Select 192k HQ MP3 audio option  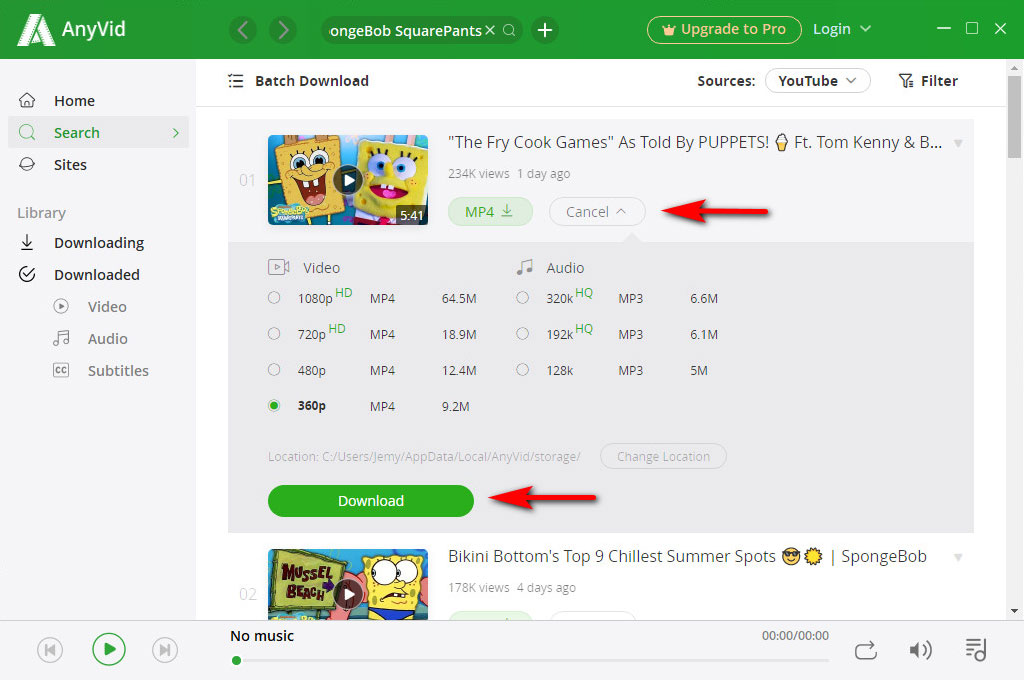click(x=522, y=334)
